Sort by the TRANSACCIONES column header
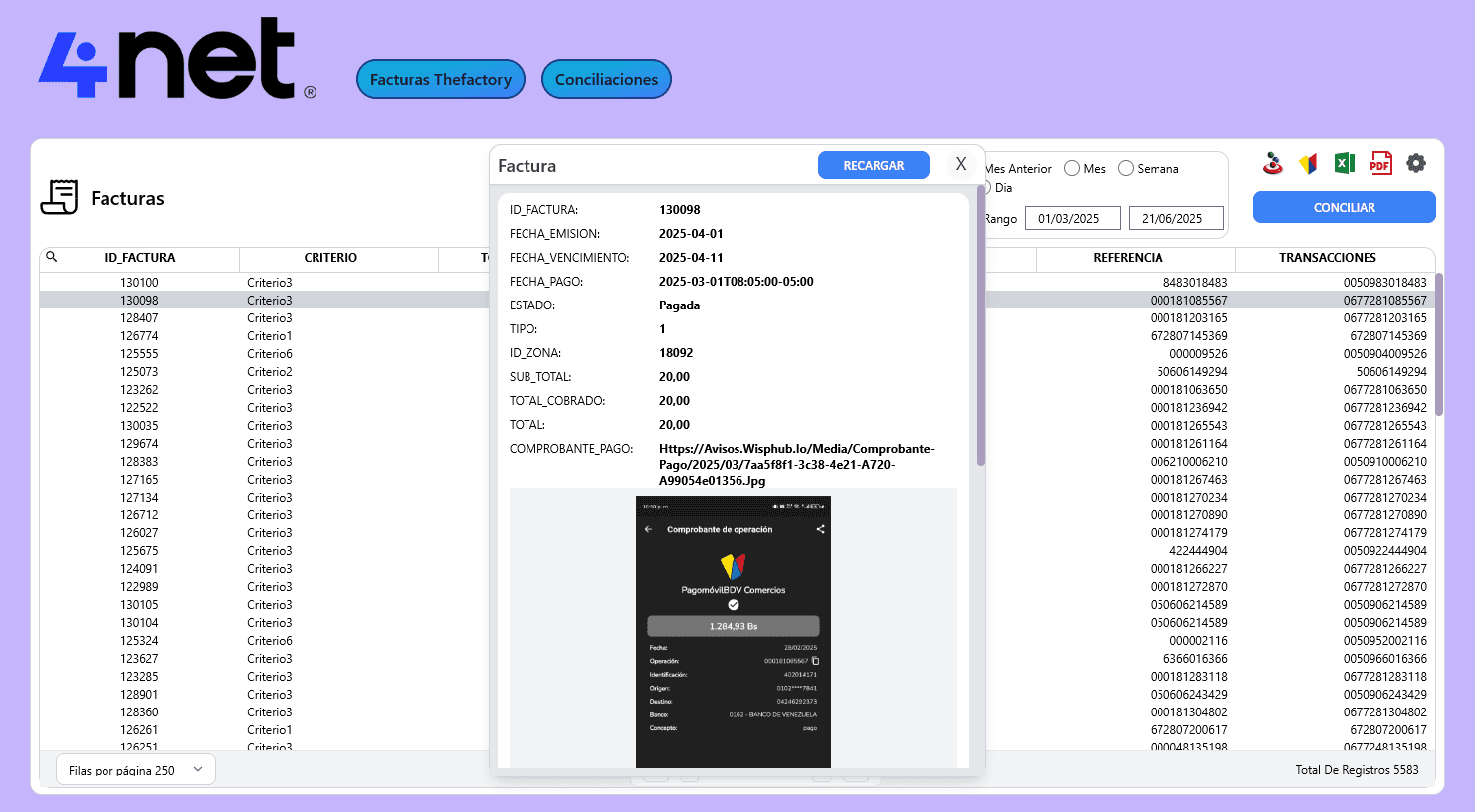The width and height of the screenshot is (1475, 812). click(1327, 258)
